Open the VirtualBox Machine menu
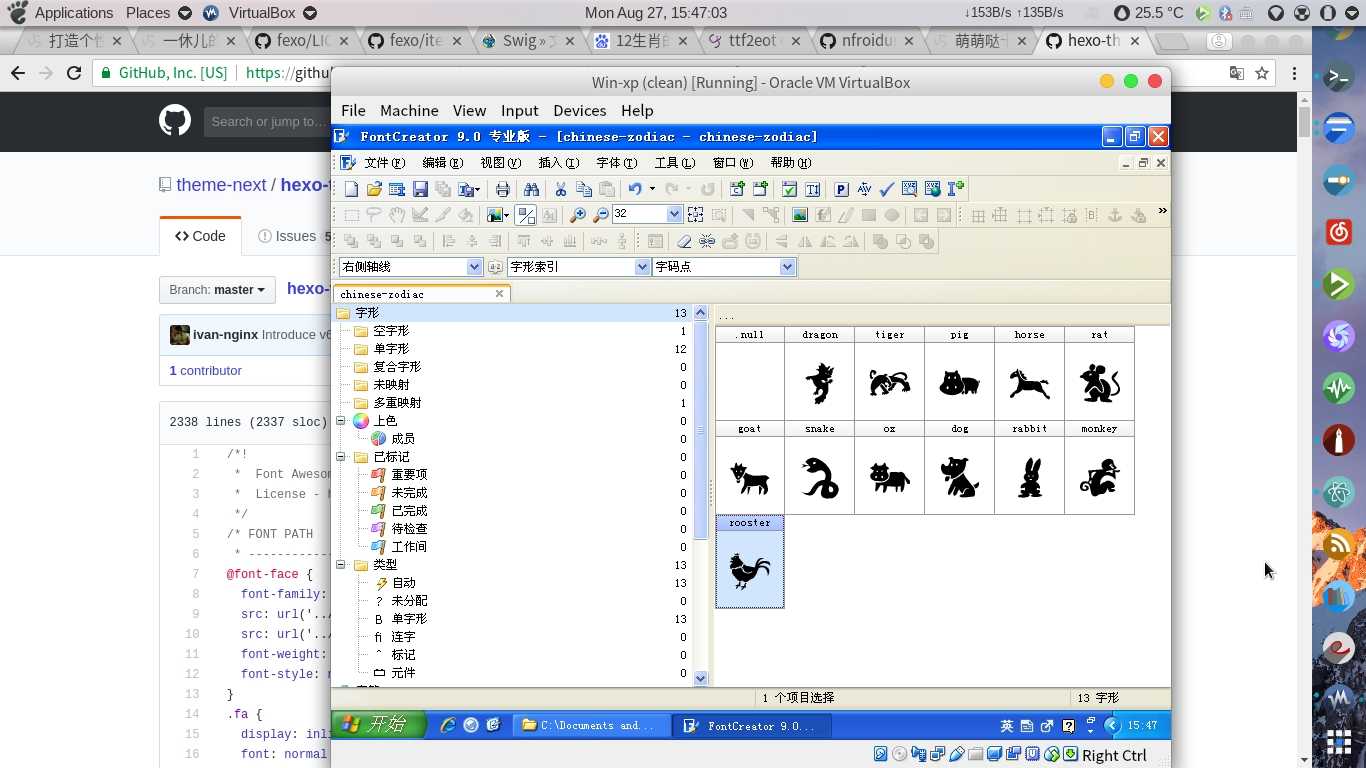Screen dimensions: 1366x768 (409, 111)
